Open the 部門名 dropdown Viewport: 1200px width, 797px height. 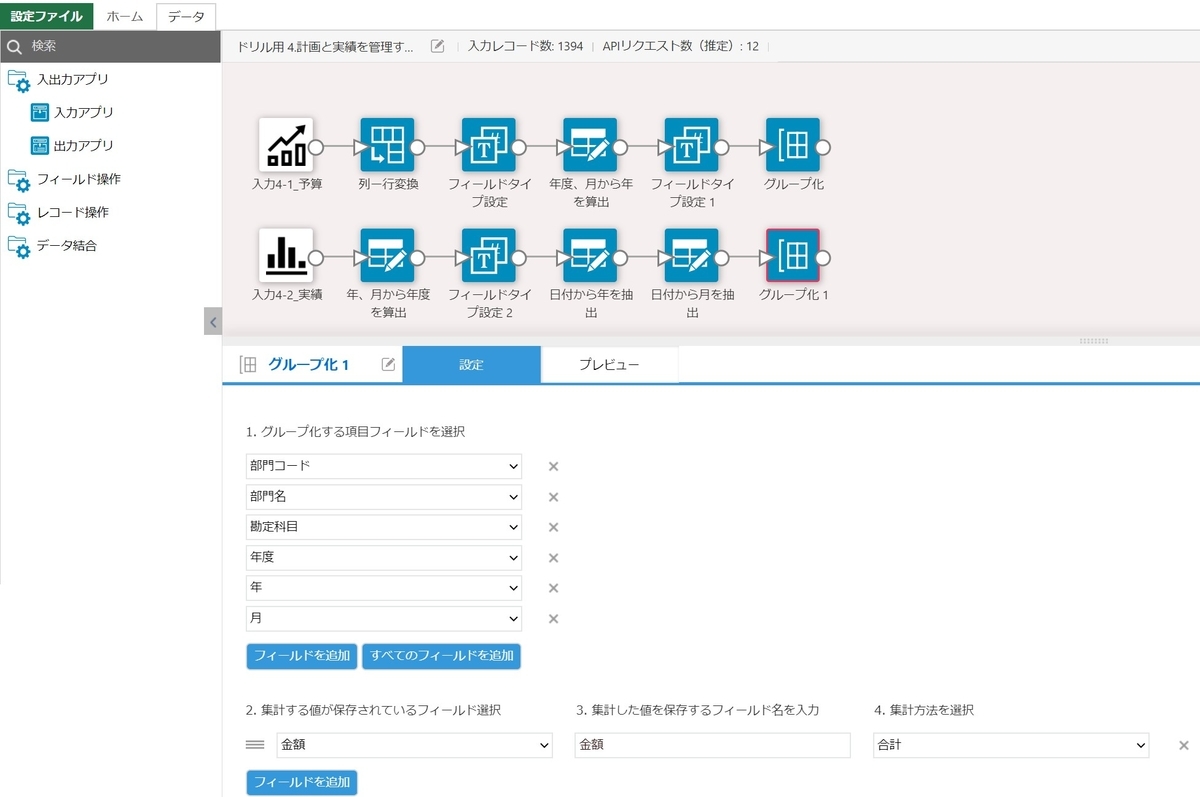[384, 497]
